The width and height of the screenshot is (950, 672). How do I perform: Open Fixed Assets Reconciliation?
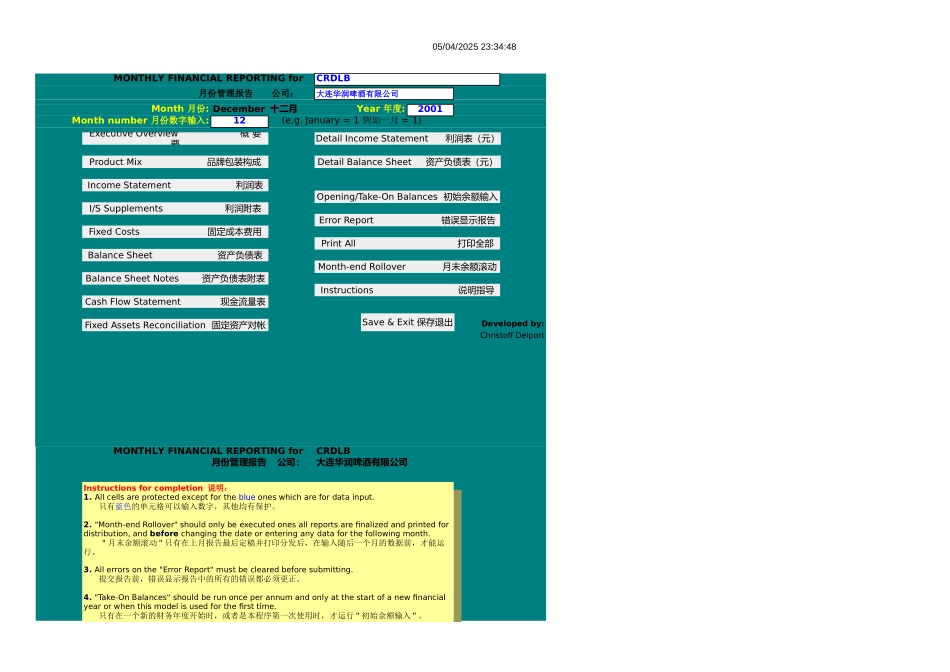(175, 325)
